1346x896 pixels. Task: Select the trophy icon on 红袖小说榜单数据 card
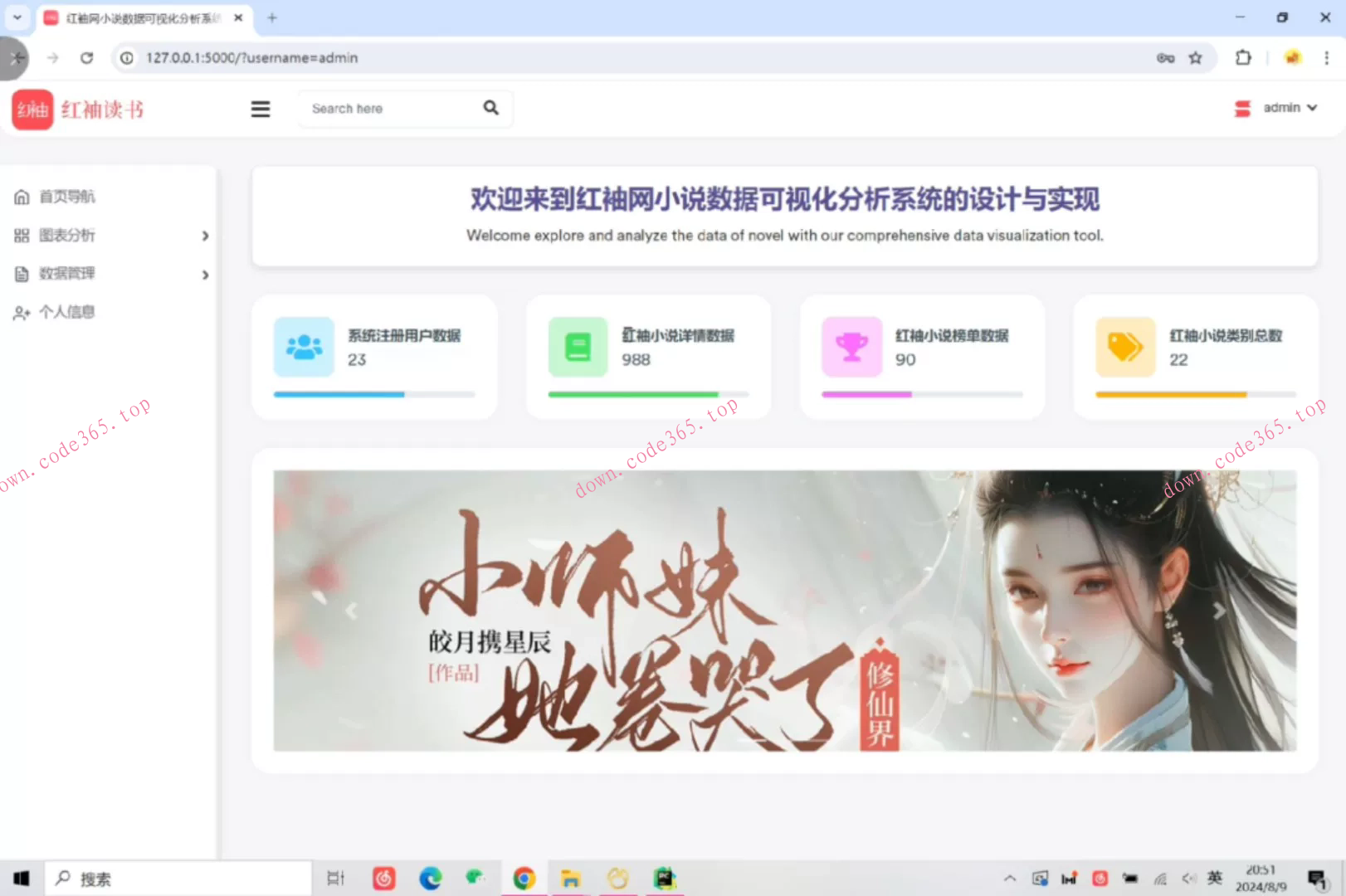click(x=851, y=347)
